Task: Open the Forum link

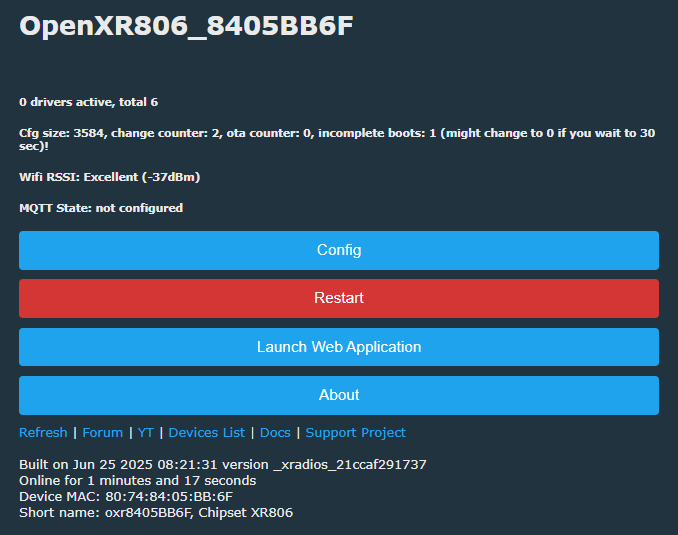Action: (x=102, y=432)
